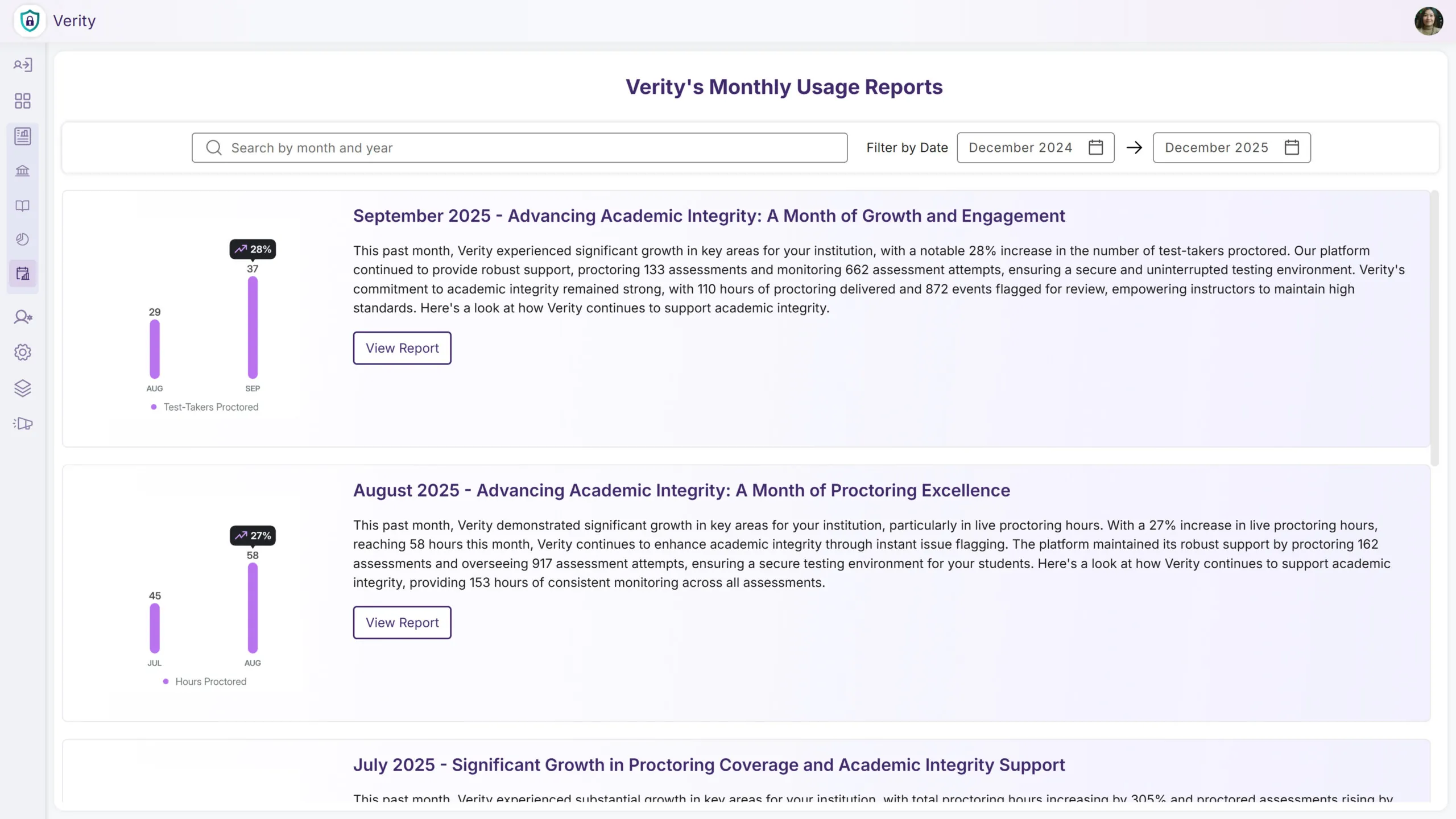The width and height of the screenshot is (1456, 819).
Task: Open the December 2025 end date picker
Action: tap(1217, 147)
